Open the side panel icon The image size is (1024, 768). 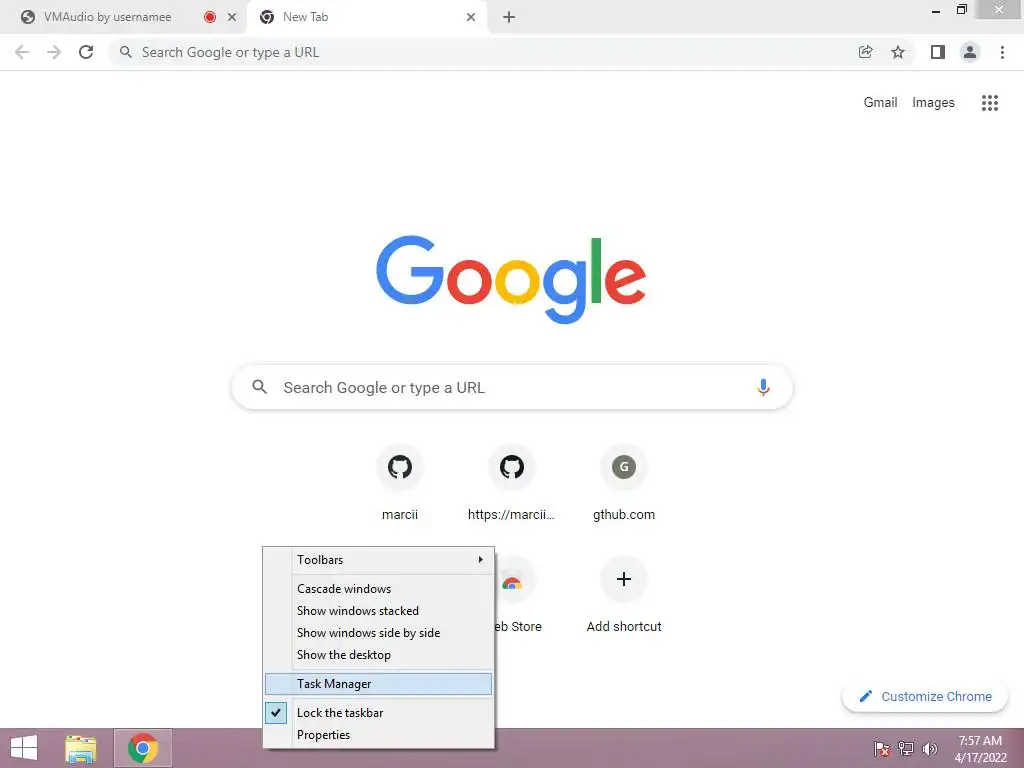point(938,52)
